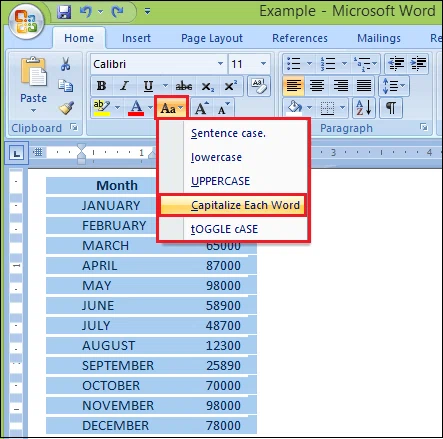Shrink font size with small A

223,108
